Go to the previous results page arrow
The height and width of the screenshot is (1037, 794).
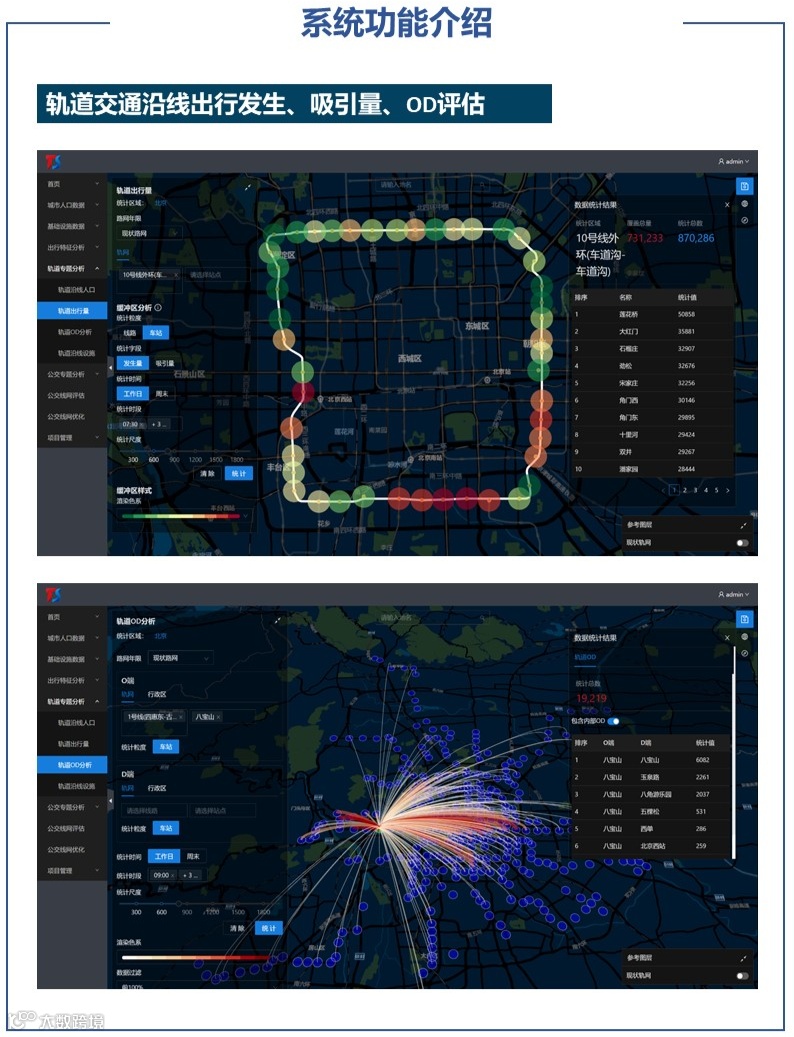coord(664,490)
